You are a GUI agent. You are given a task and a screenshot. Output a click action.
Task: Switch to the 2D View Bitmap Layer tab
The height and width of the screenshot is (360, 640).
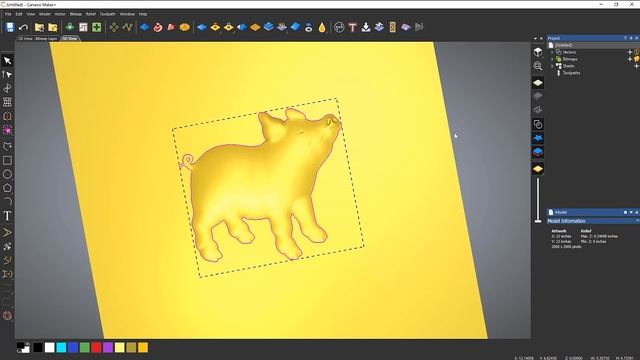tap(38, 38)
